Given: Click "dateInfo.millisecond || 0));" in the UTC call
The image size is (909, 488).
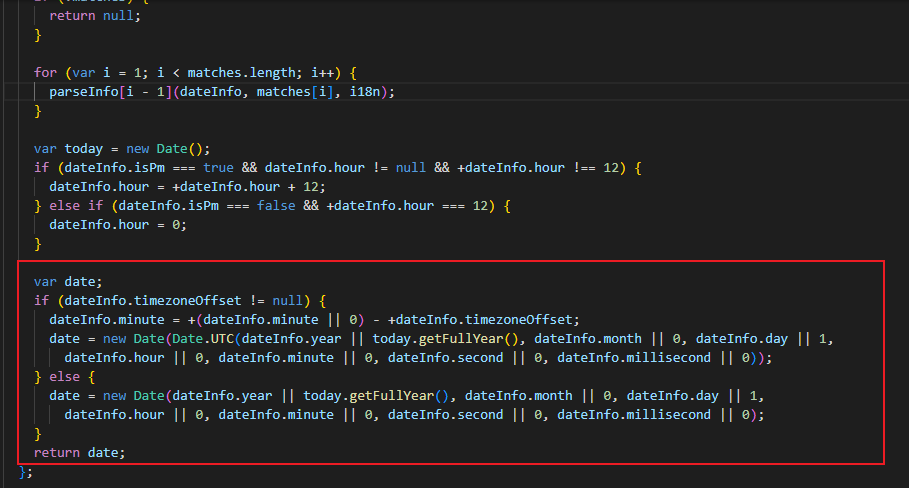Looking at the screenshot, I should click(x=665, y=358).
